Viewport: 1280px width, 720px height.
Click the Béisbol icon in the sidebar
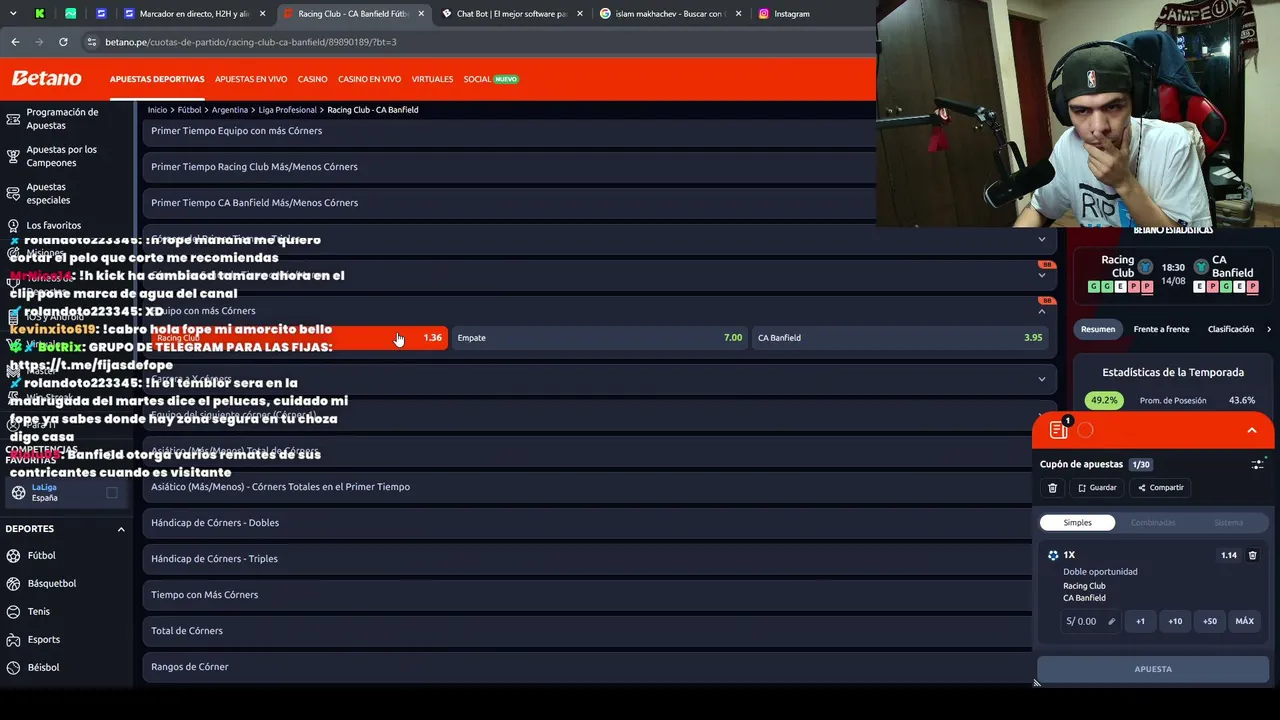13,668
